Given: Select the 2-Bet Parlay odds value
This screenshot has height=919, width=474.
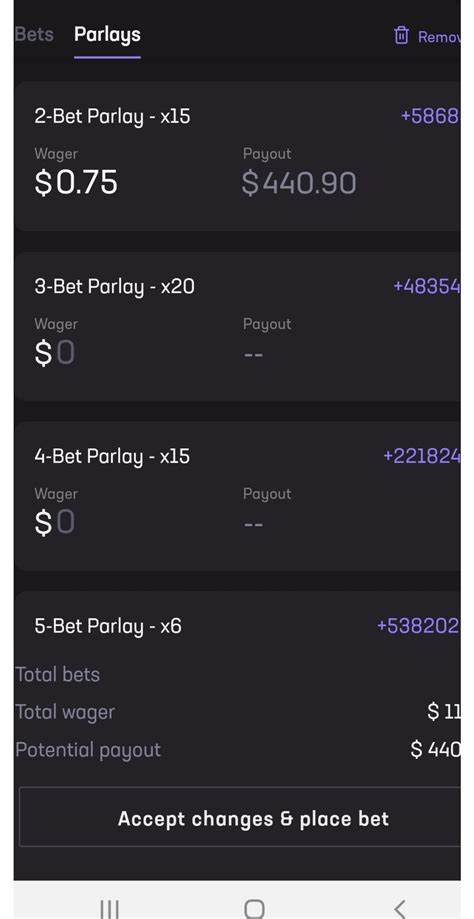Looking at the screenshot, I should point(430,116).
